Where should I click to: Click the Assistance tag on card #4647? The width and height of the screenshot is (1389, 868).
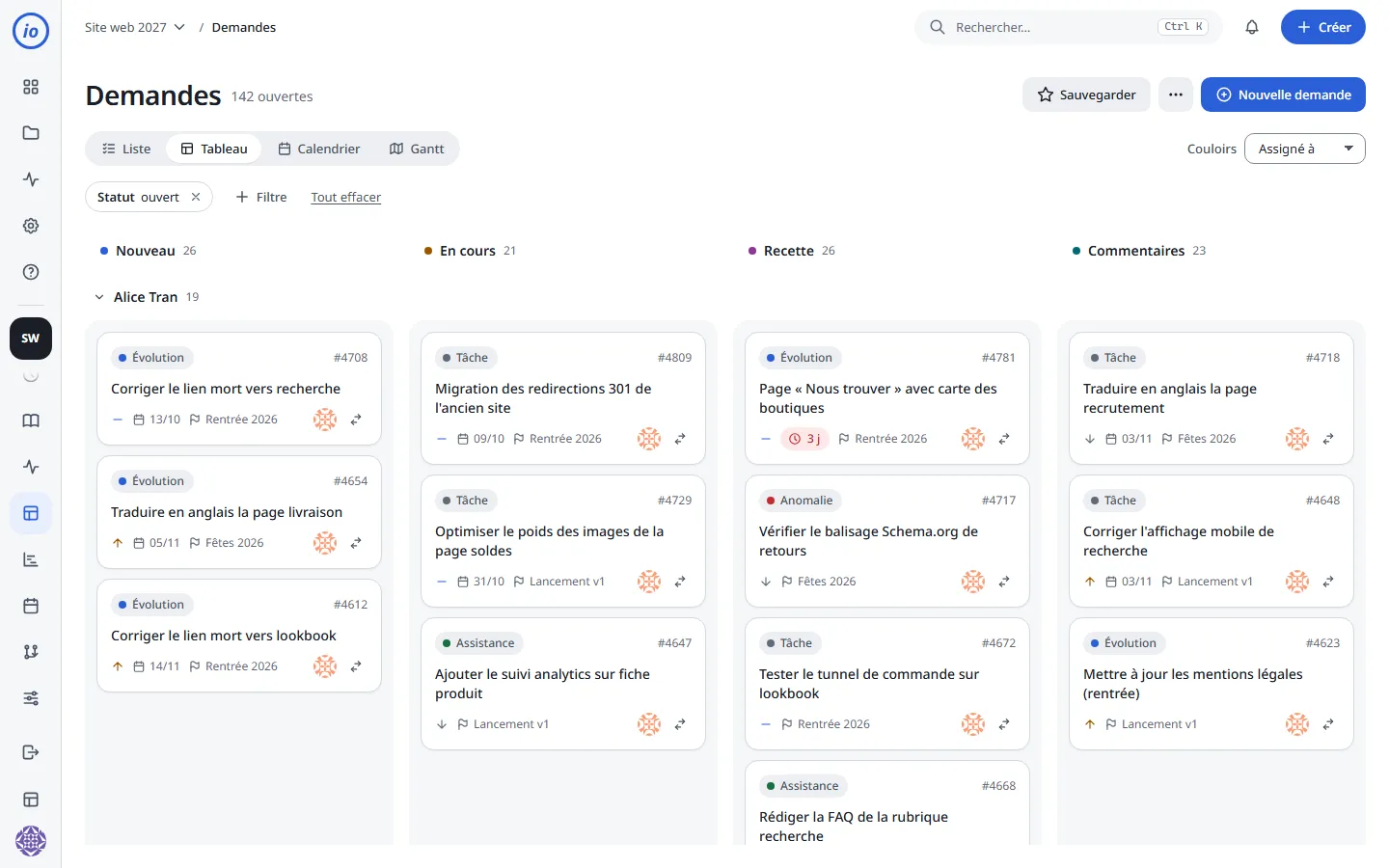pos(478,643)
